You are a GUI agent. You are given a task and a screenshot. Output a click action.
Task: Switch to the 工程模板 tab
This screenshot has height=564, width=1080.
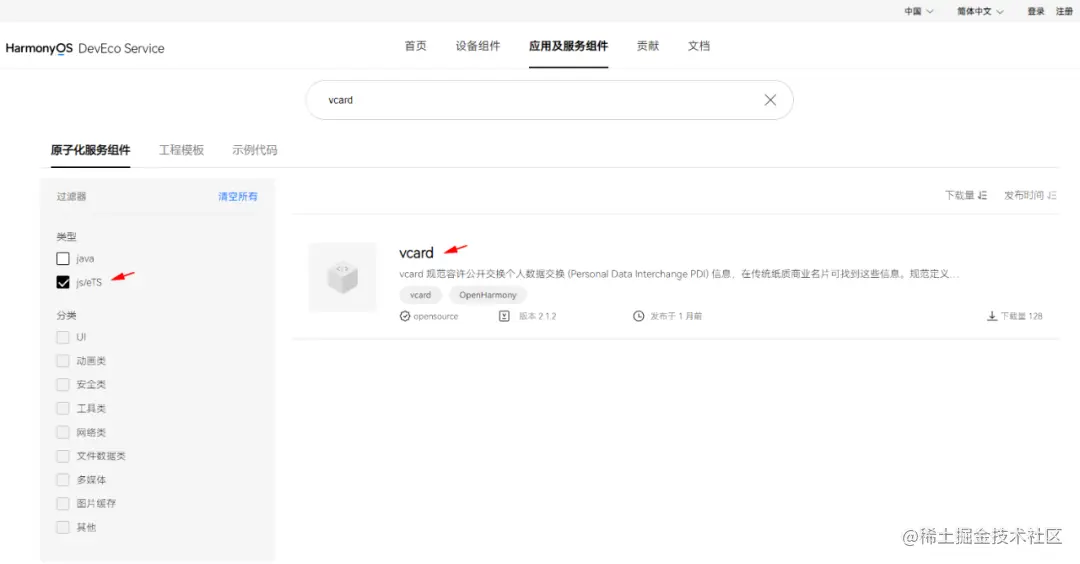pyautogui.click(x=181, y=150)
